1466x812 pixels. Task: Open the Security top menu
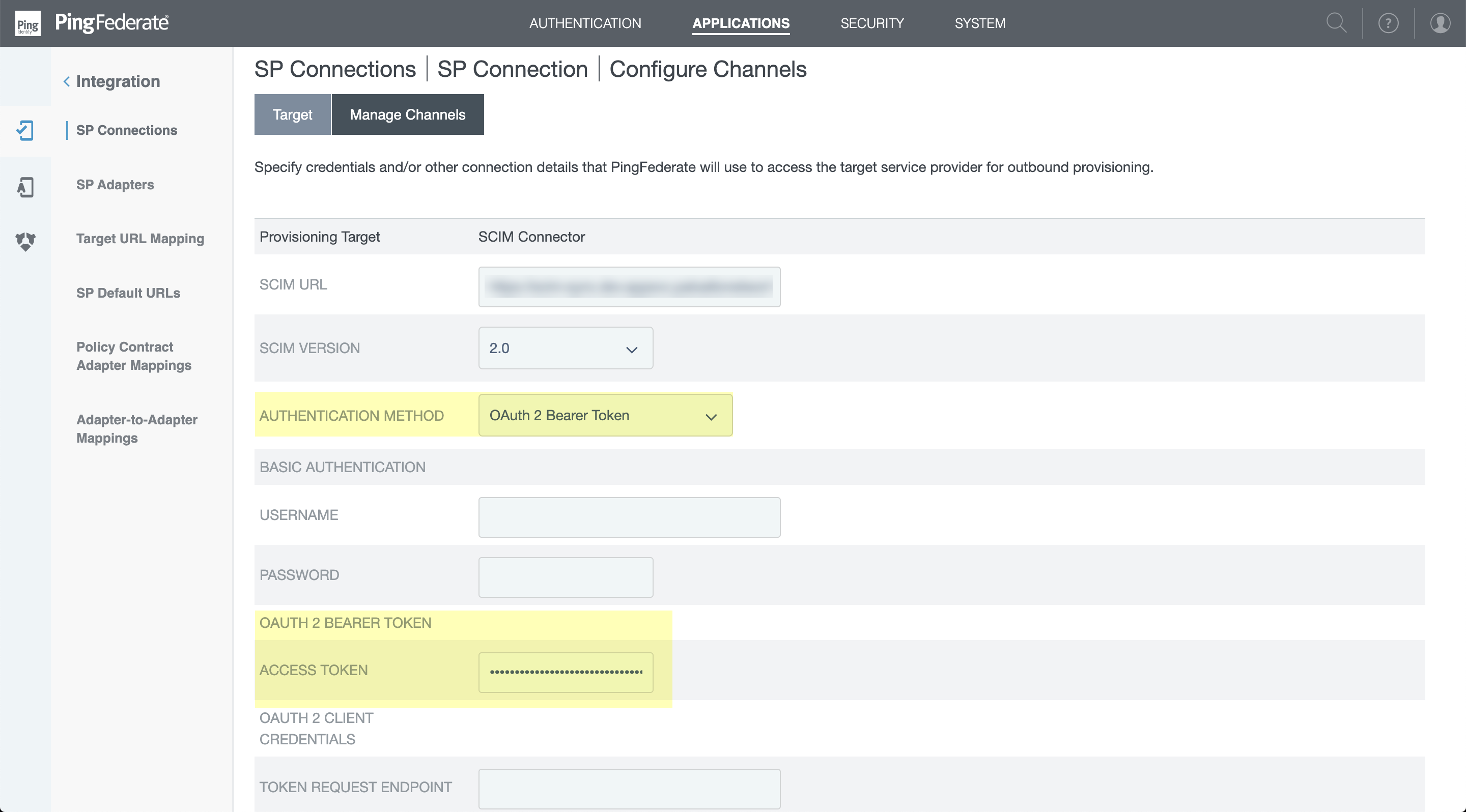pos(871,23)
